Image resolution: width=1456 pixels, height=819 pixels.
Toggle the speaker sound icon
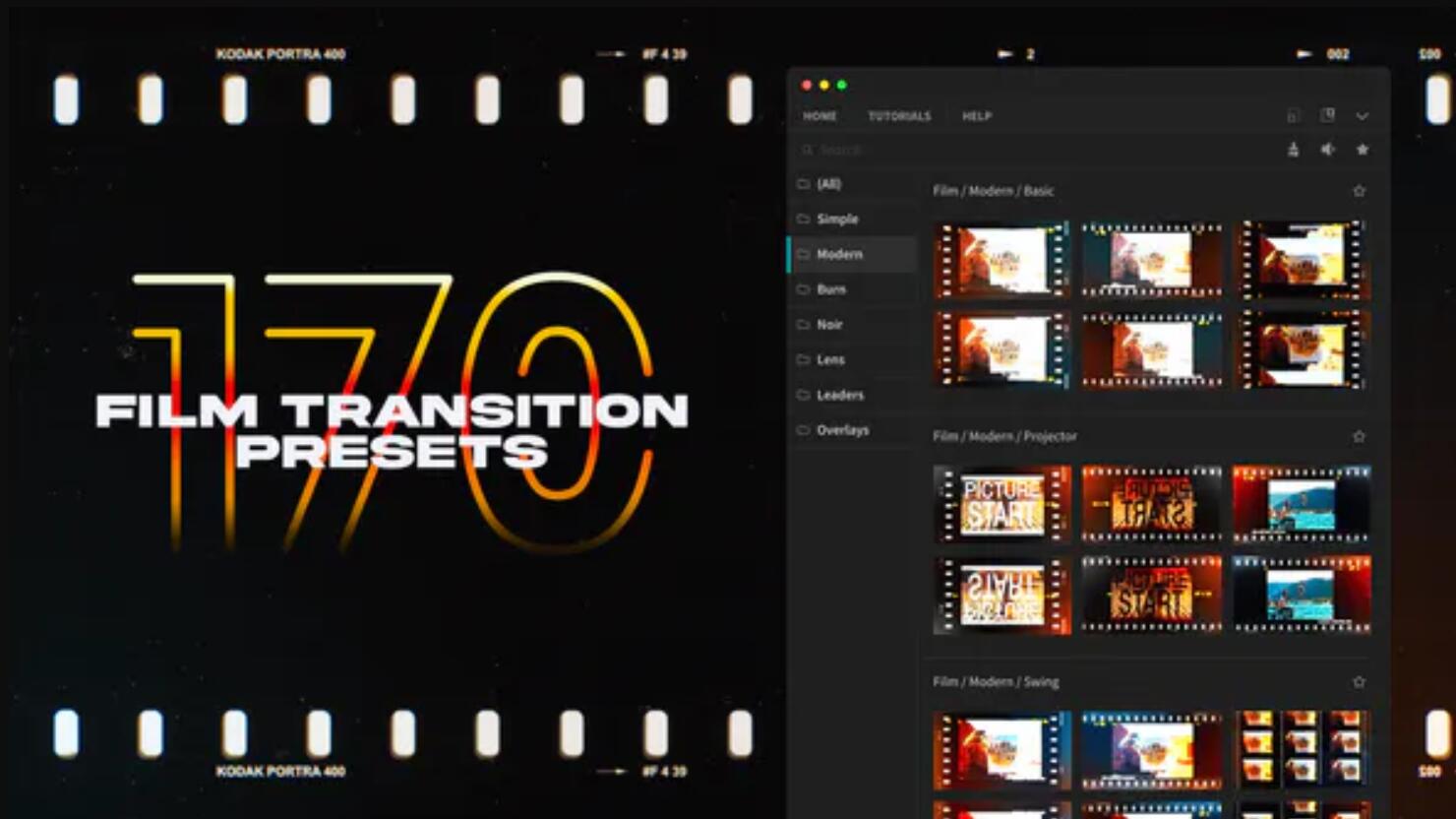tap(1328, 150)
